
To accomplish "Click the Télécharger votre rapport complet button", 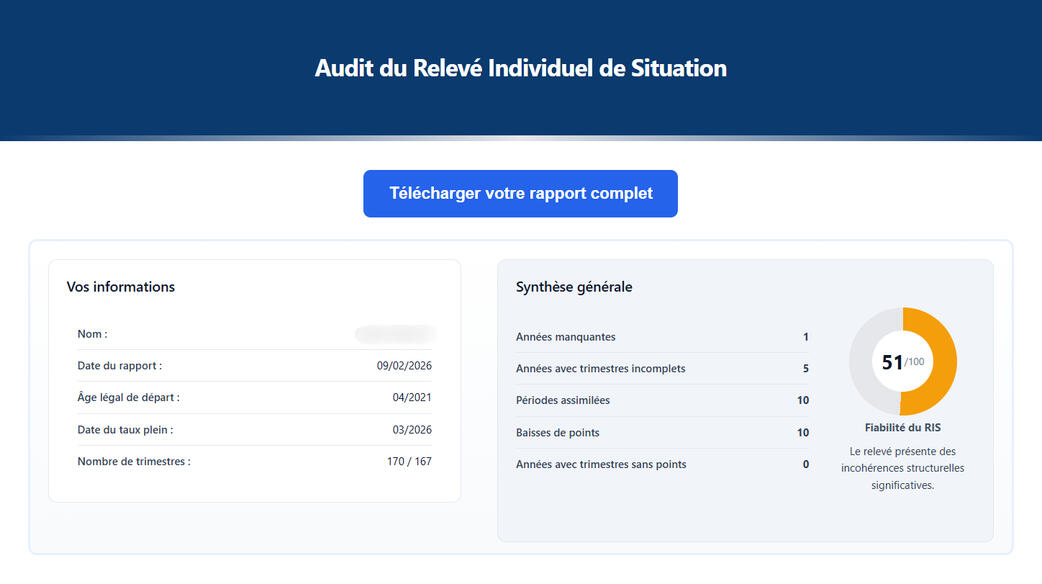I will pyautogui.click(x=520, y=194).
